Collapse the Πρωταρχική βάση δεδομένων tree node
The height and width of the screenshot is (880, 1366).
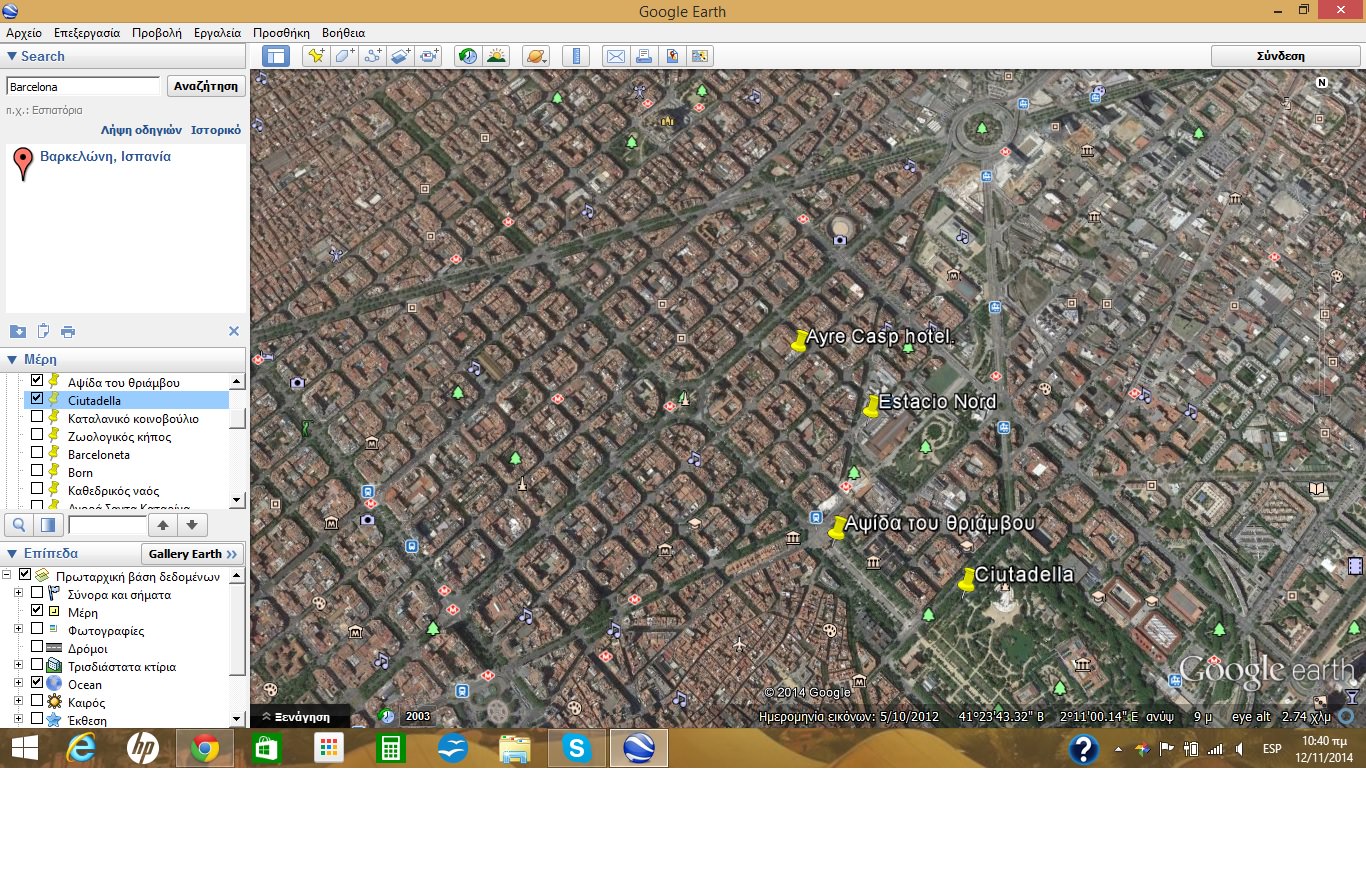coord(8,575)
